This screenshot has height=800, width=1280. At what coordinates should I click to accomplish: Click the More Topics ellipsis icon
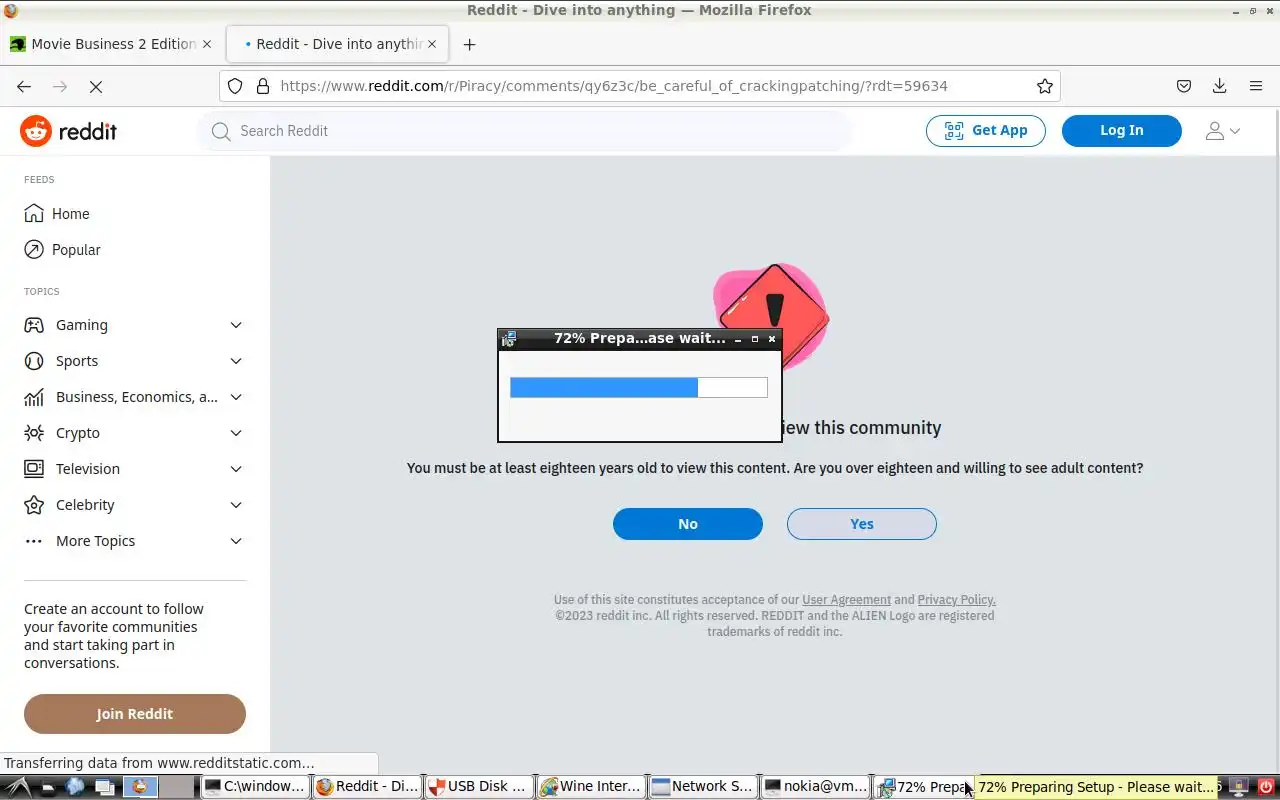pos(34,541)
